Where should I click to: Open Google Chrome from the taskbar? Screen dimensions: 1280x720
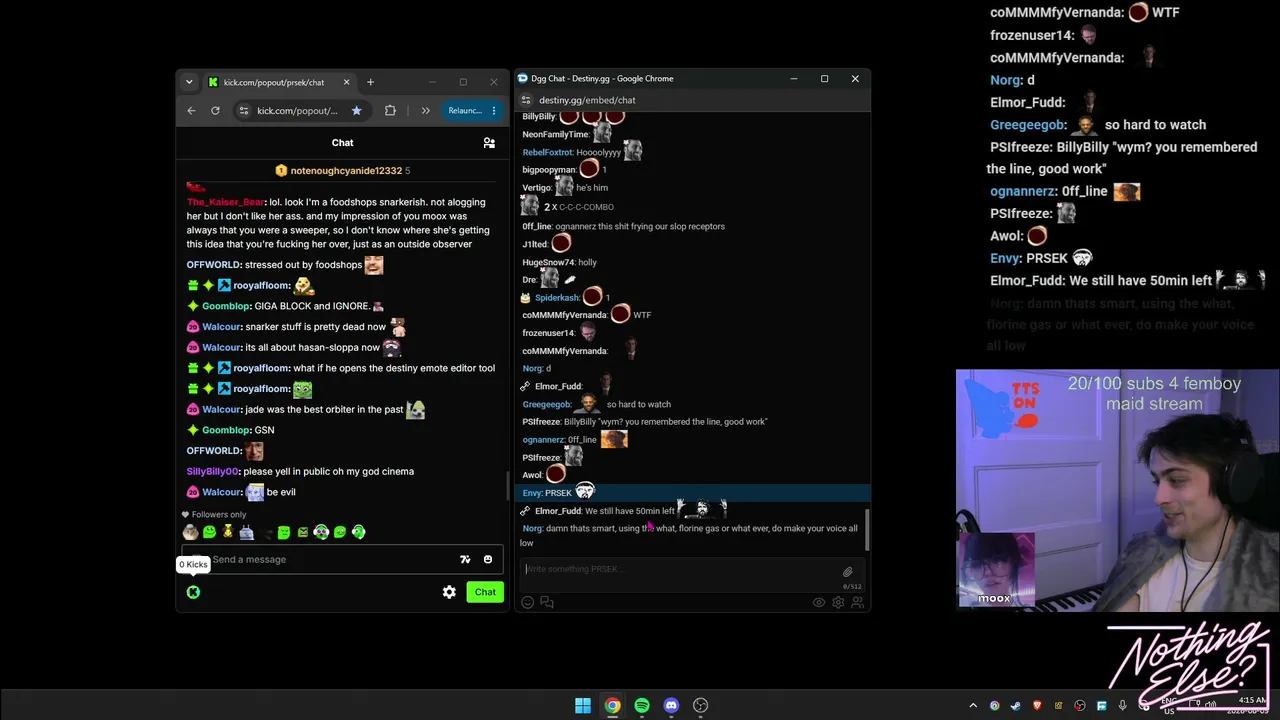[612, 706]
